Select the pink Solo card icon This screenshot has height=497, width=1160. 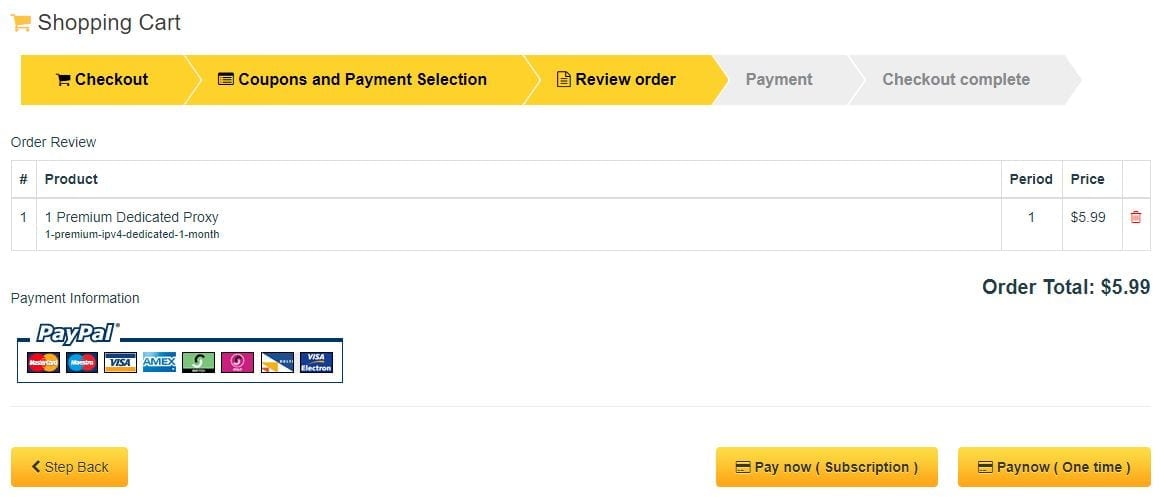[237, 362]
